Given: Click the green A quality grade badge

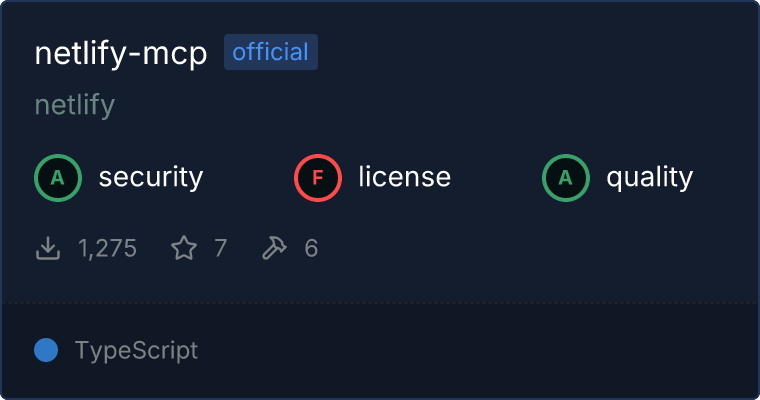Looking at the screenshot, I should [566, 178].
